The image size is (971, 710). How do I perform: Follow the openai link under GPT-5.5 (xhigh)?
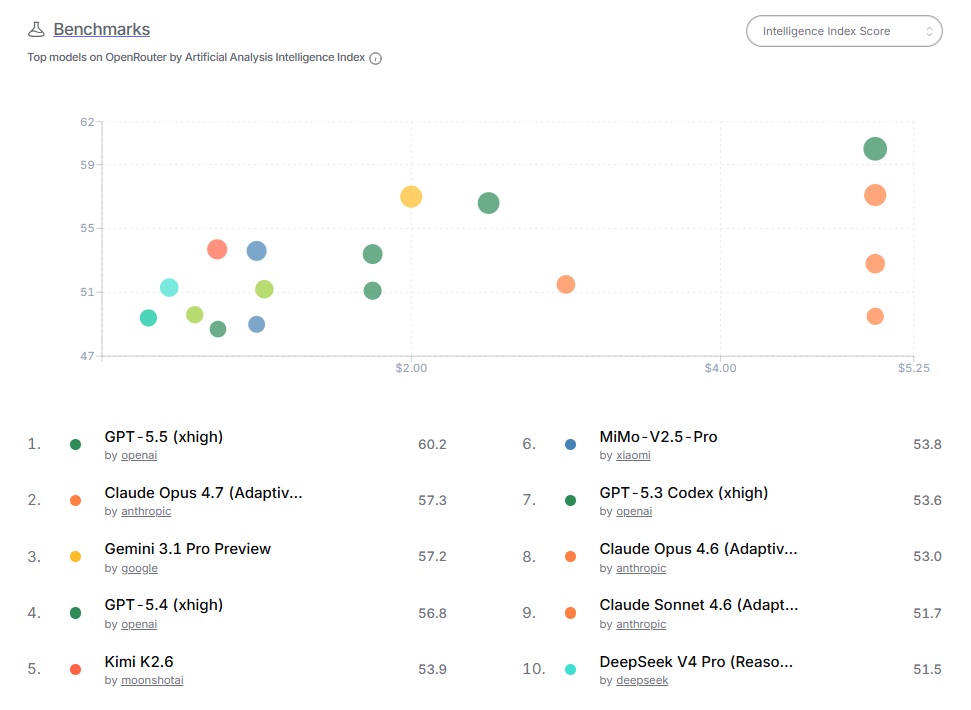[x=139, y=456]
